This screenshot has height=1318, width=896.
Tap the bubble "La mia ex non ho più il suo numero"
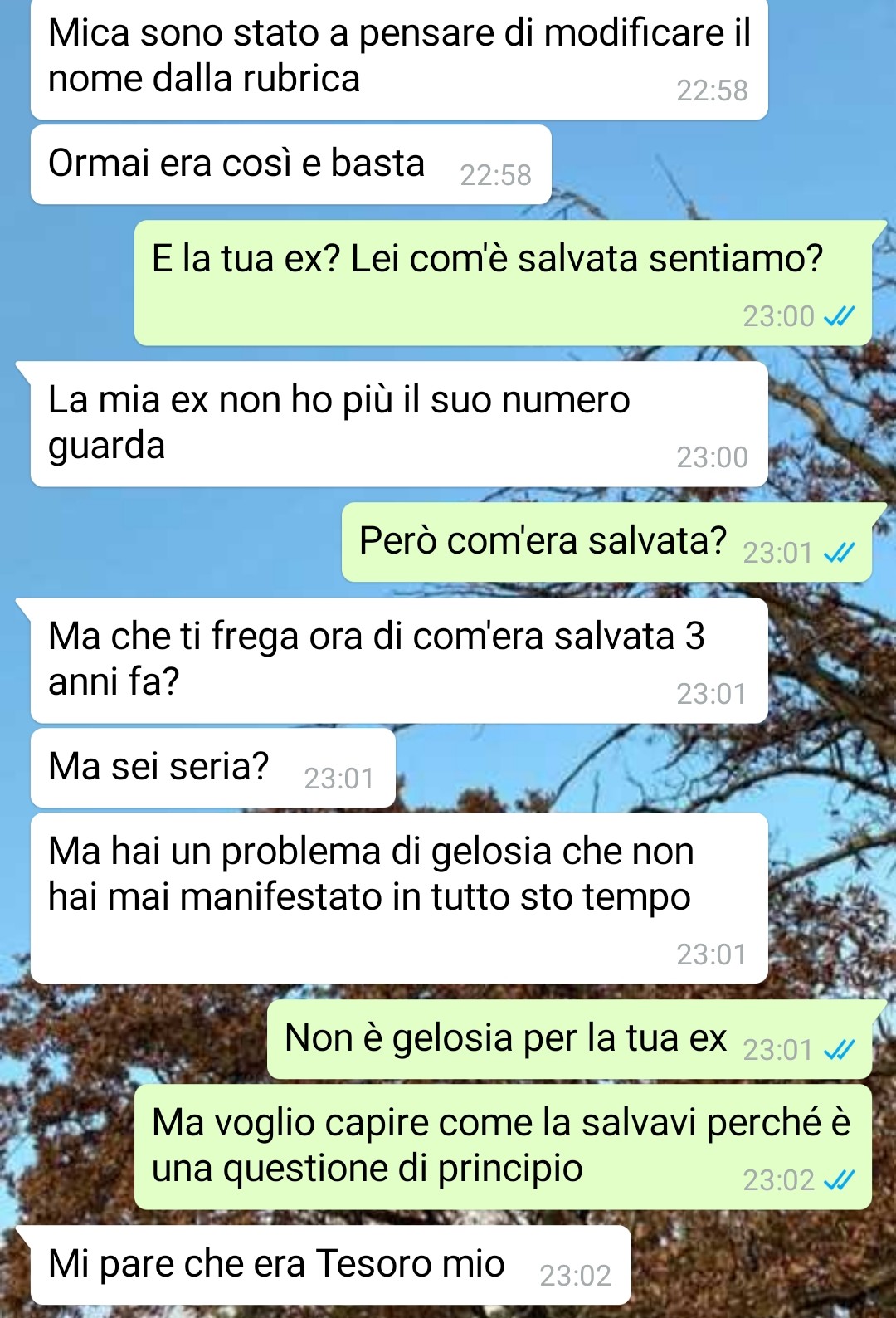(399, 424)
